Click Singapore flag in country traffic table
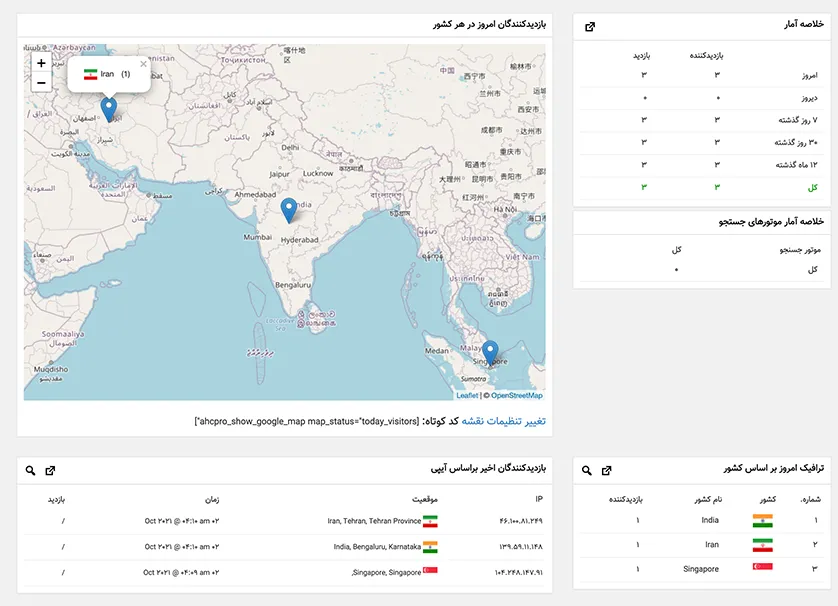 pos(763,566)
